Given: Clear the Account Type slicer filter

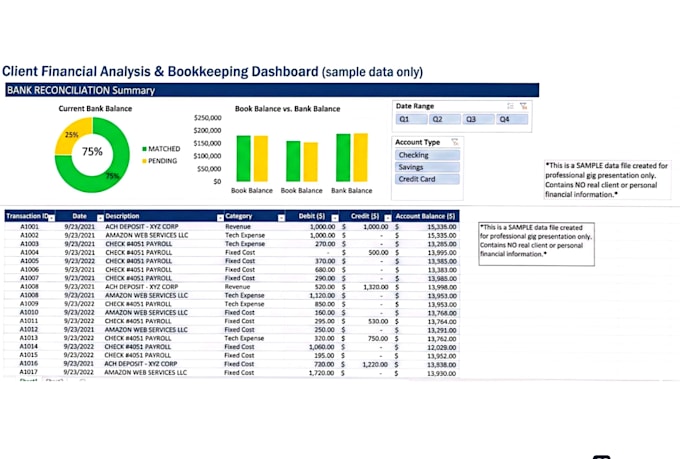Looking at the screenshot, I should pyautogui.click(x=454, y=142).
